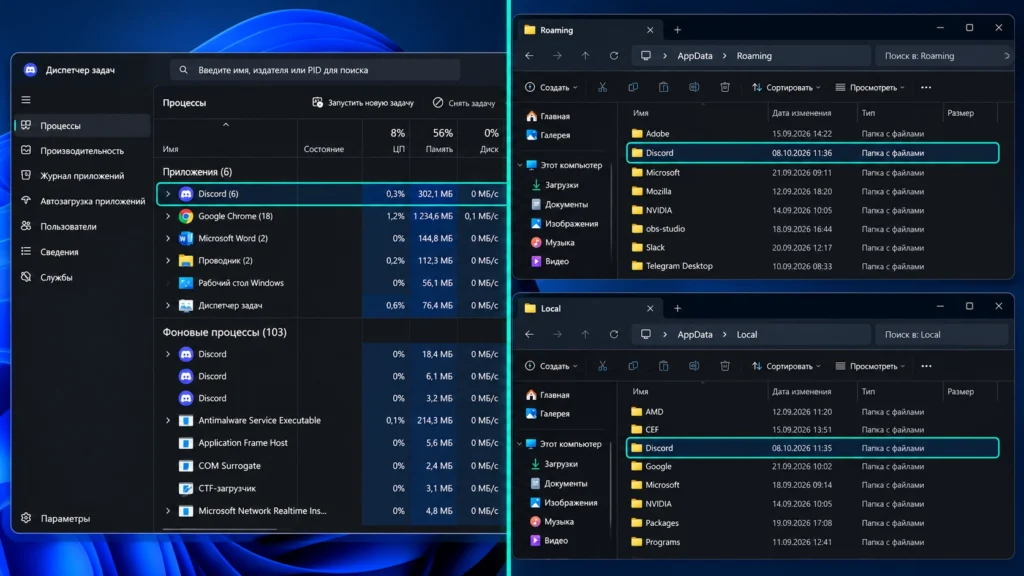Open Автозагрузка приложений section
Image resolution: width=1024 pixels, height=576 pixels.
coord(83,201)
